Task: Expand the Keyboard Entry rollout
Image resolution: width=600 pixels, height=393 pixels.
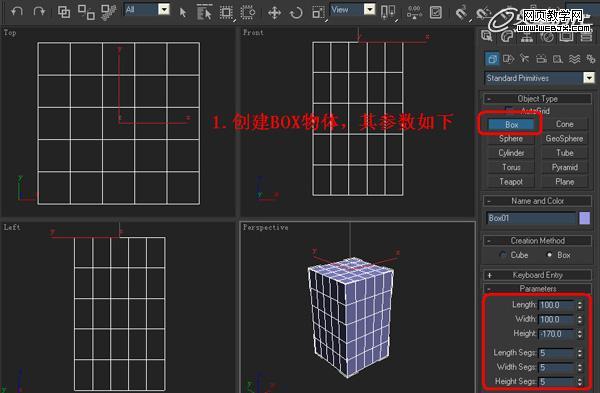Action: click(537, 275)
